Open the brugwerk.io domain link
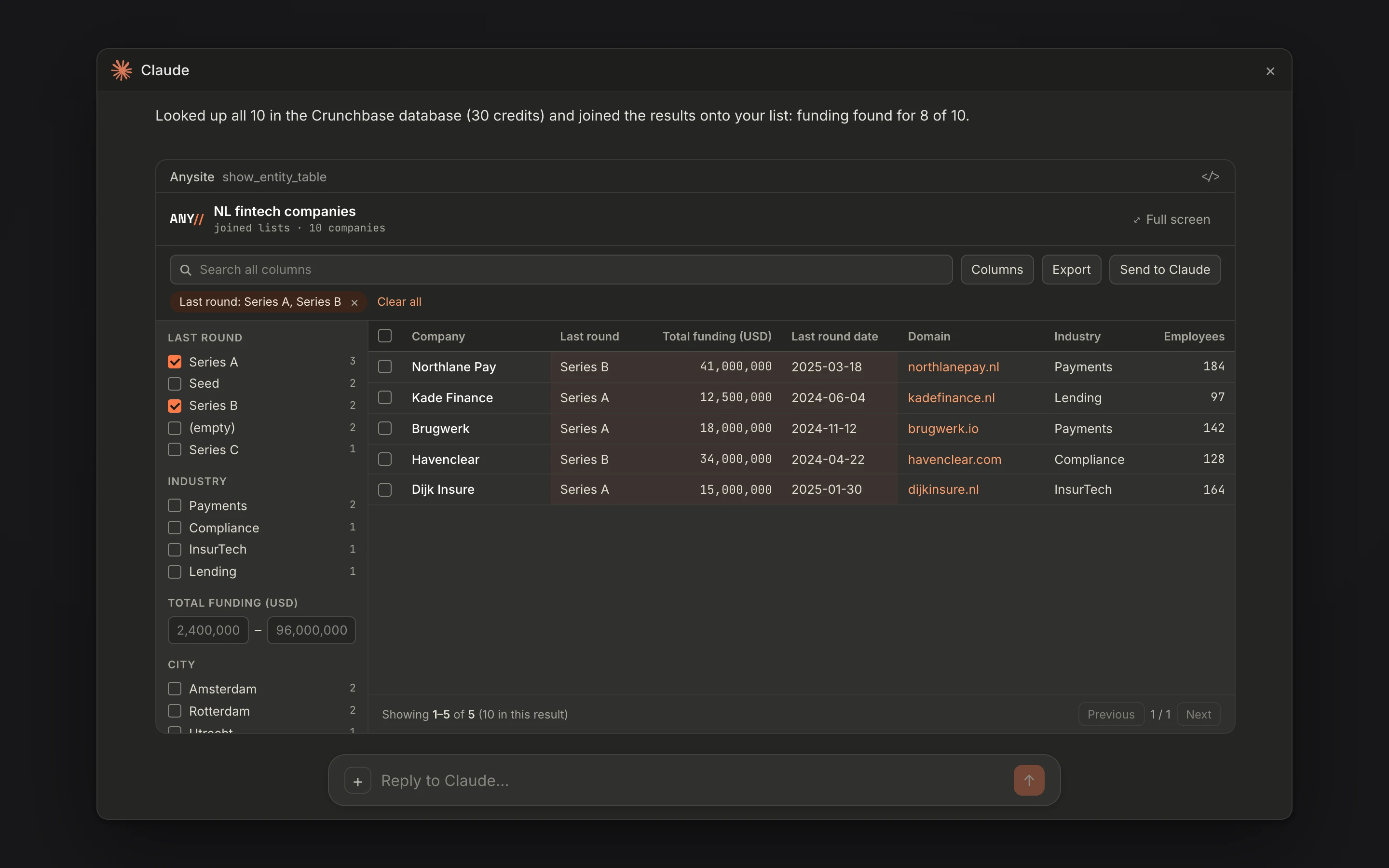Image resolution: width=1389 pixels, height=868 pixels. (943, 429)
